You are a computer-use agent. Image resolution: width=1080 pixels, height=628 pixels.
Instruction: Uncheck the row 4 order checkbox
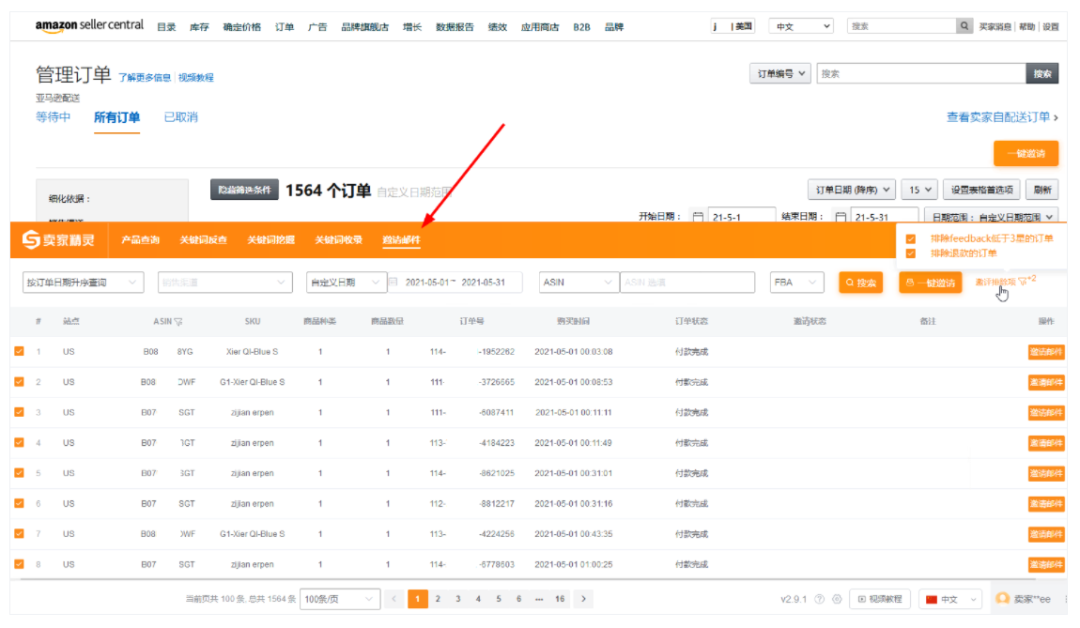pos(19,443)
